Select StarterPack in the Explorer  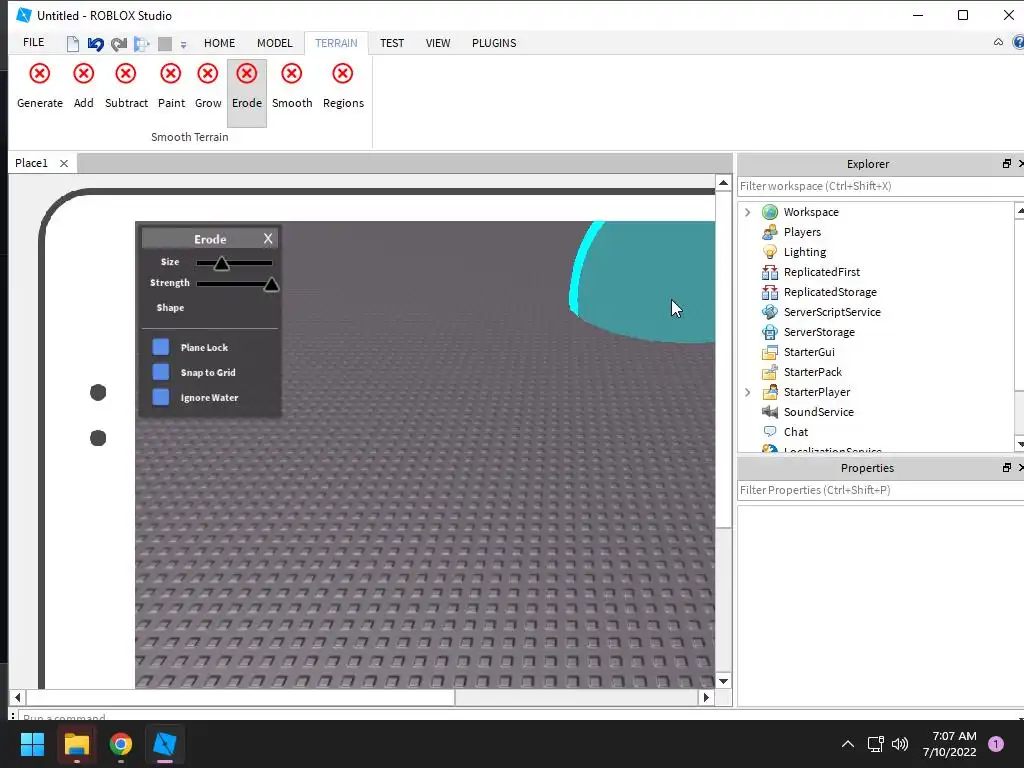(x=812, y=372)
